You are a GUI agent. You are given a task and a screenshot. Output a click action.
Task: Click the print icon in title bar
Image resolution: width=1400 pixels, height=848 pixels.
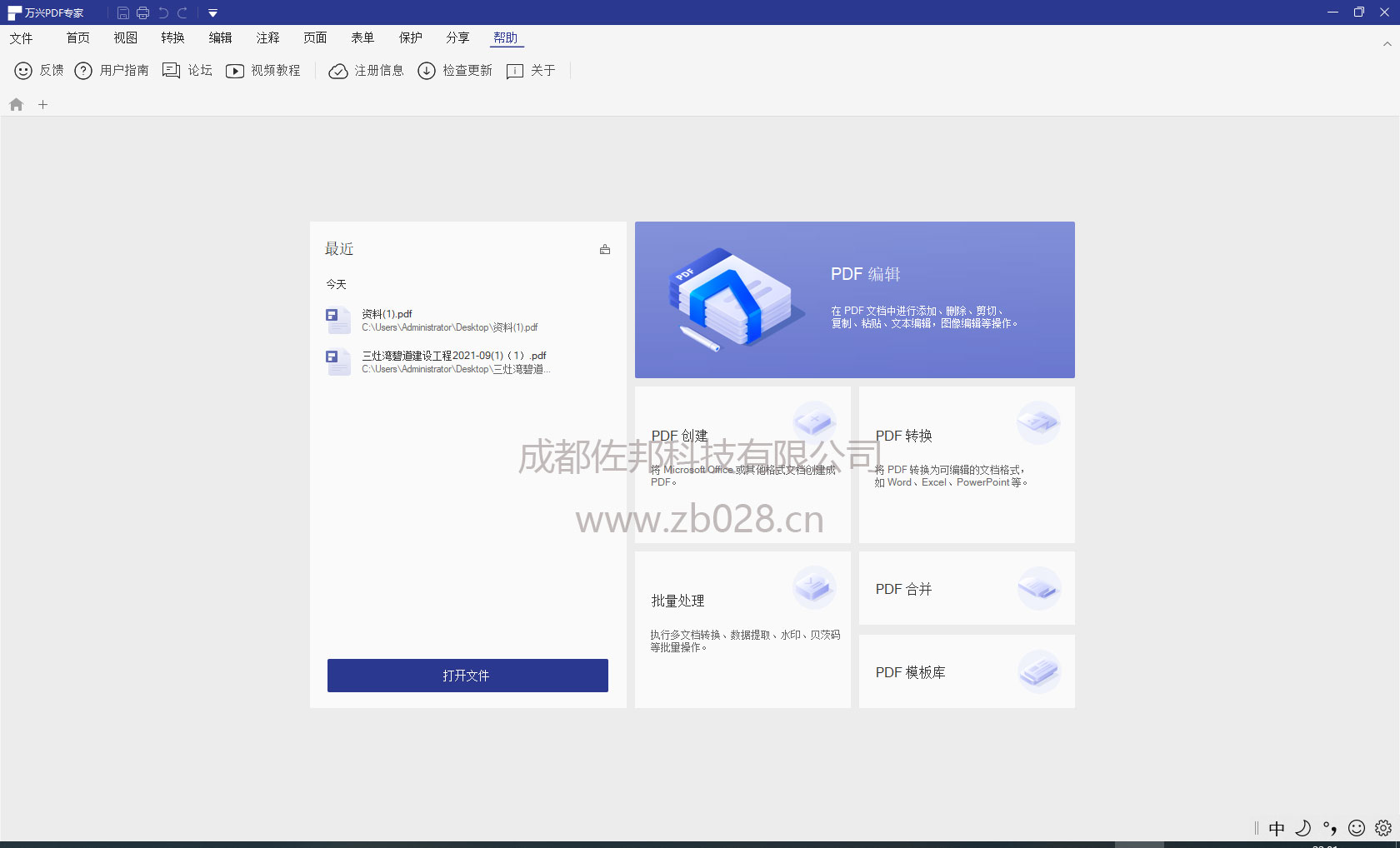tap(142, 12)
